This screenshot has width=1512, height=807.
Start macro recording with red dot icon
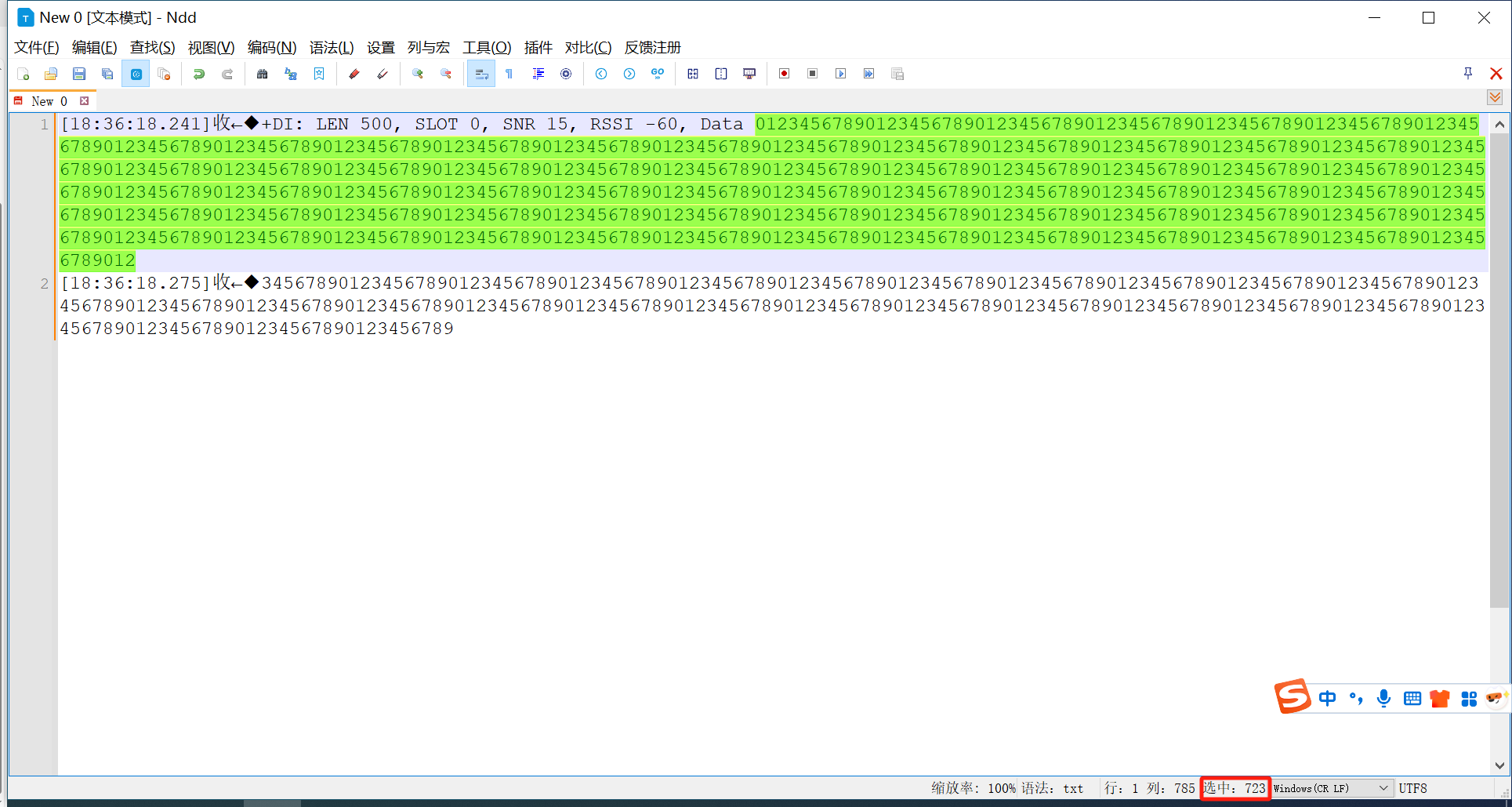point(784,74)
